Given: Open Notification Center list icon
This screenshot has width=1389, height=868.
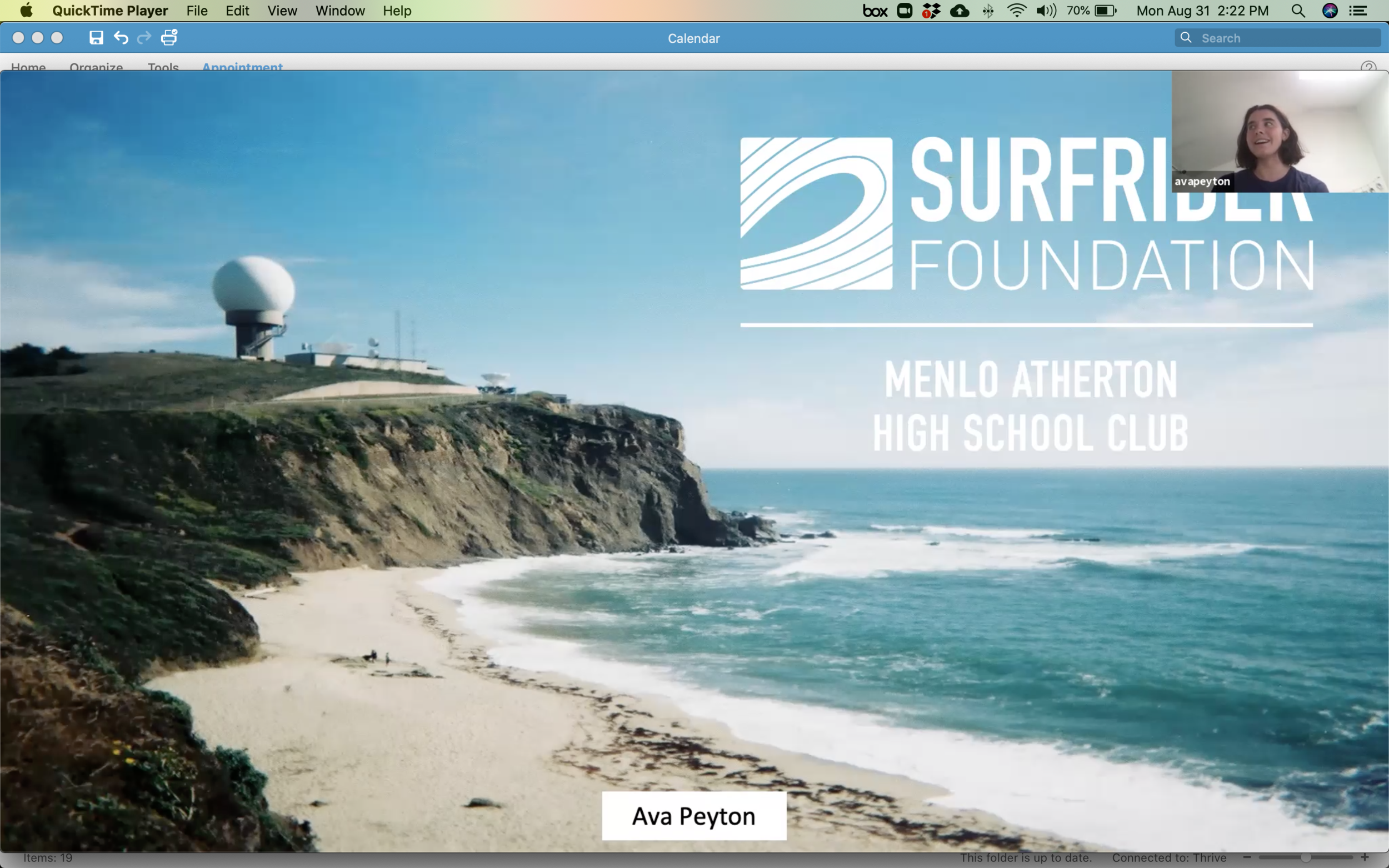Looking at the screenshot, I should pyautogui.click(x=1358, y=11).
